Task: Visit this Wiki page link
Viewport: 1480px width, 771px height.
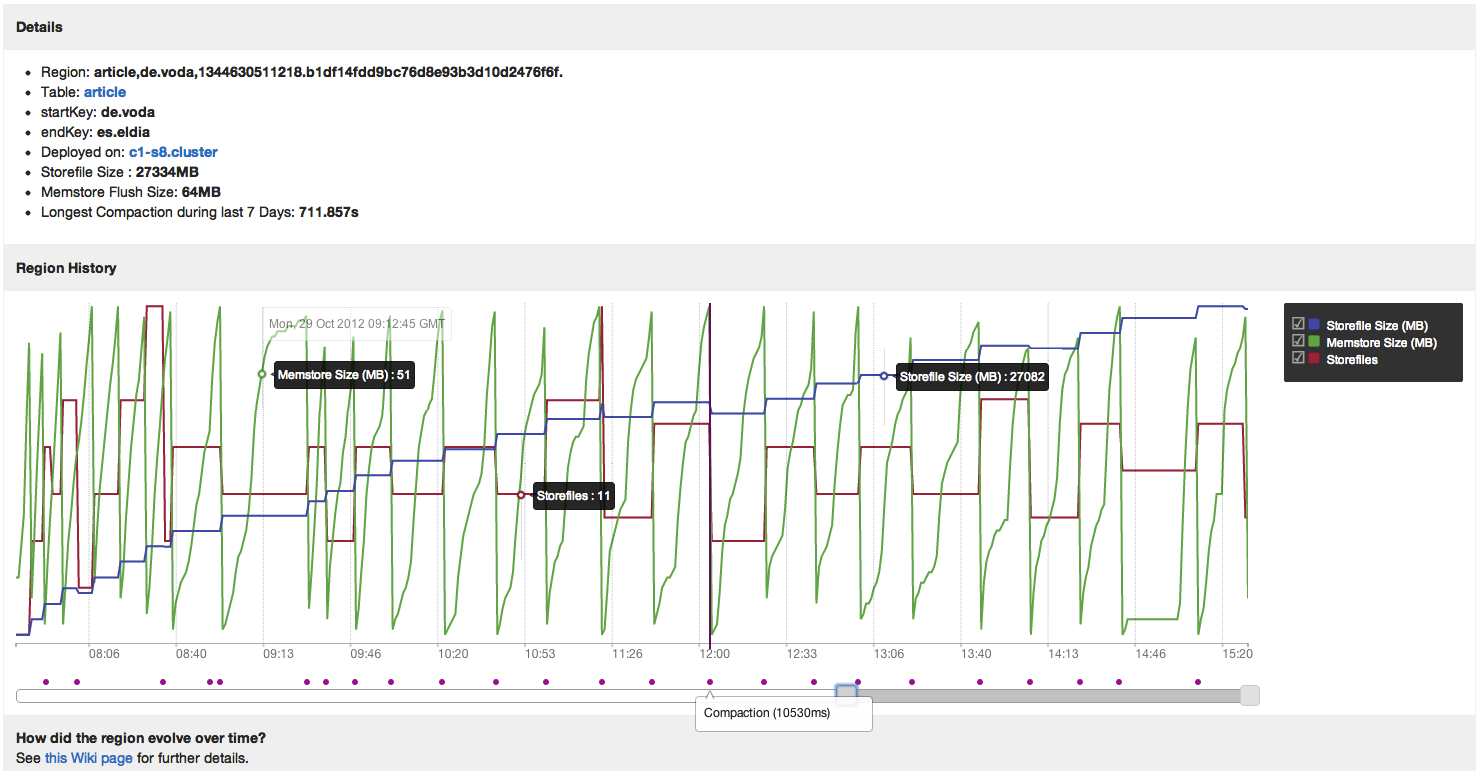Action: pos(87,757)
